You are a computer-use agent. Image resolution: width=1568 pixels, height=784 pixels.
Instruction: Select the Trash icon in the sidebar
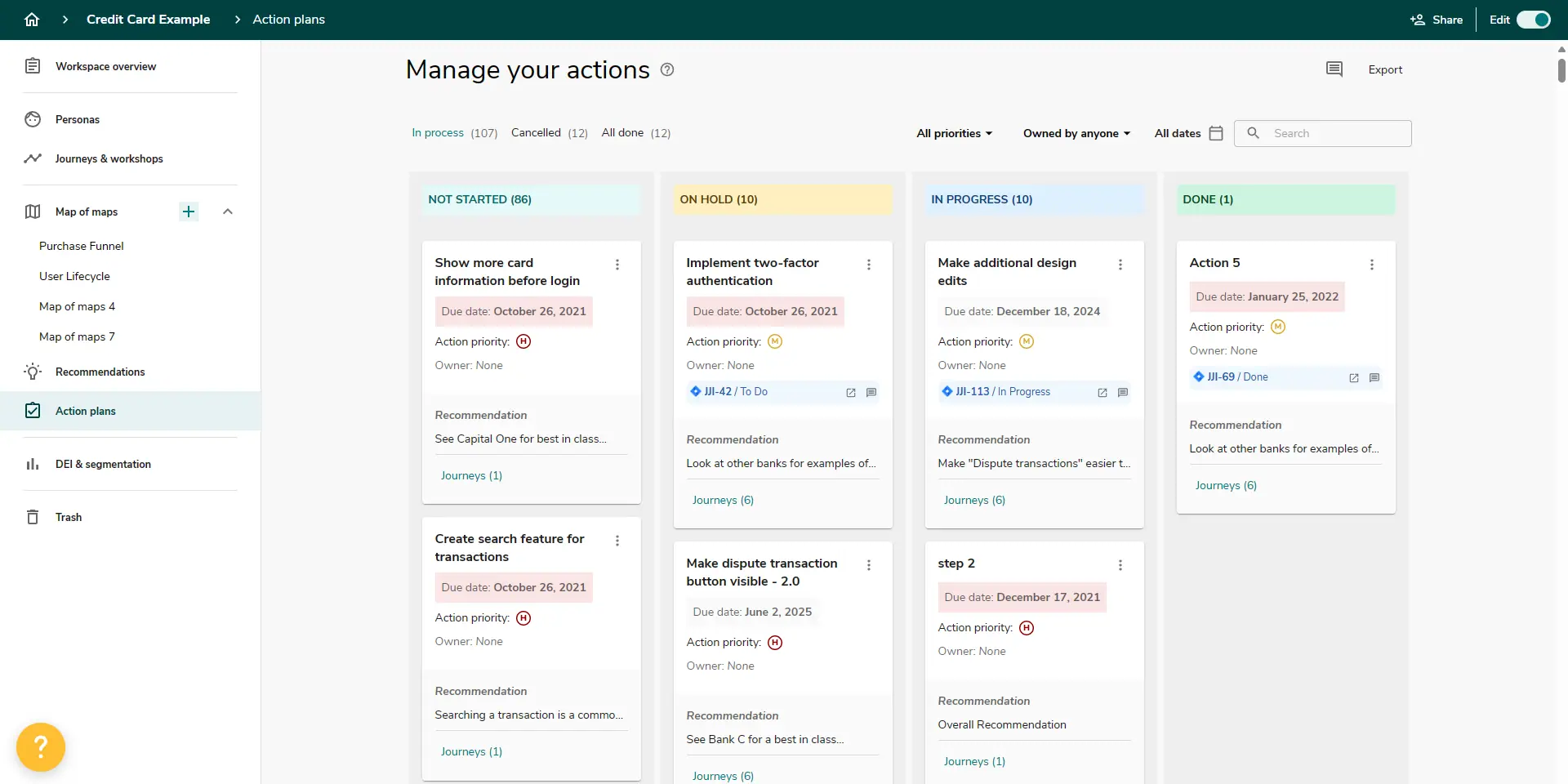[x=32, y=516]
